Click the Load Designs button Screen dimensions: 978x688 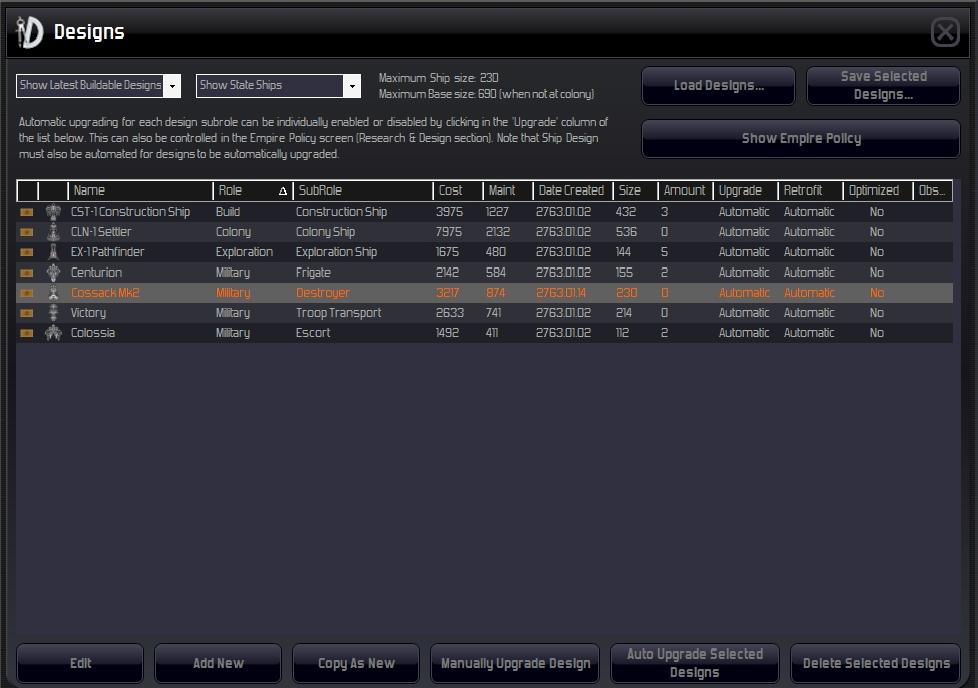click(x=719, y=85)
